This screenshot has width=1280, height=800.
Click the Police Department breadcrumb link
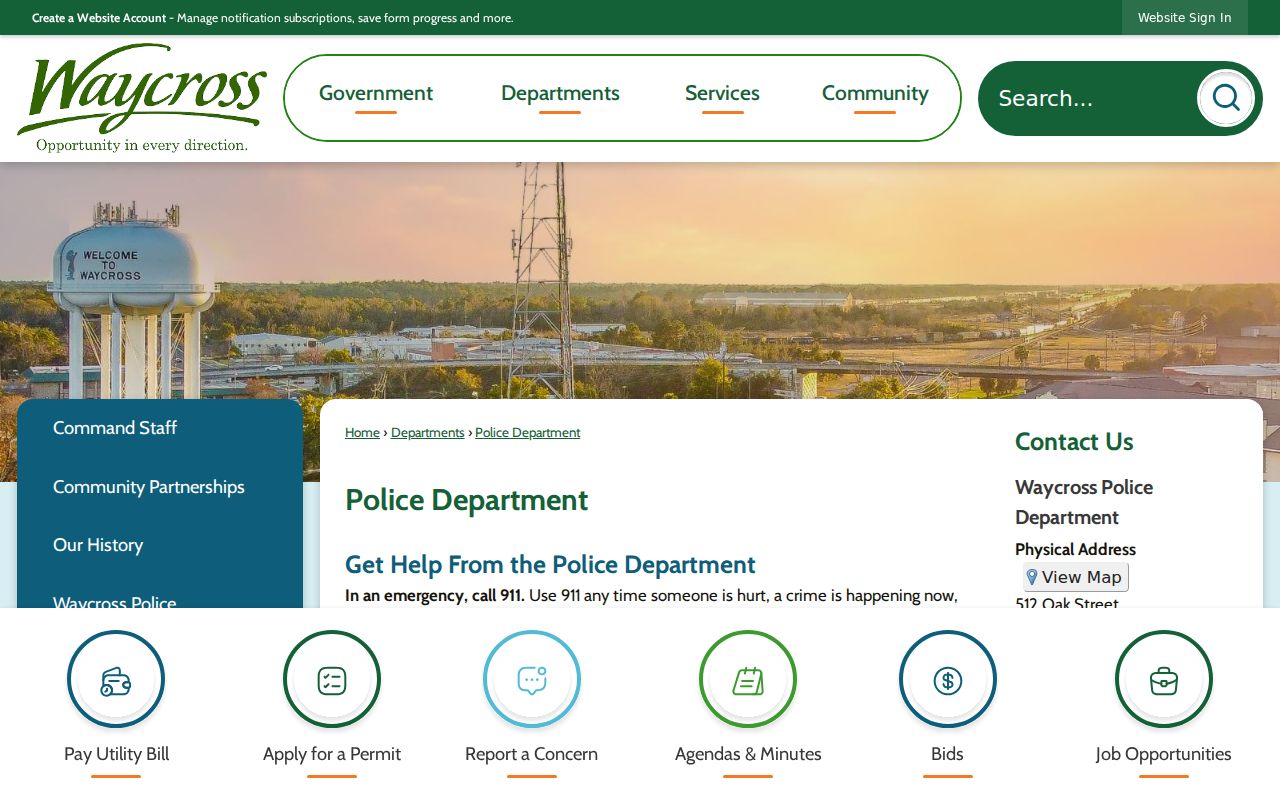pos(528,433)
